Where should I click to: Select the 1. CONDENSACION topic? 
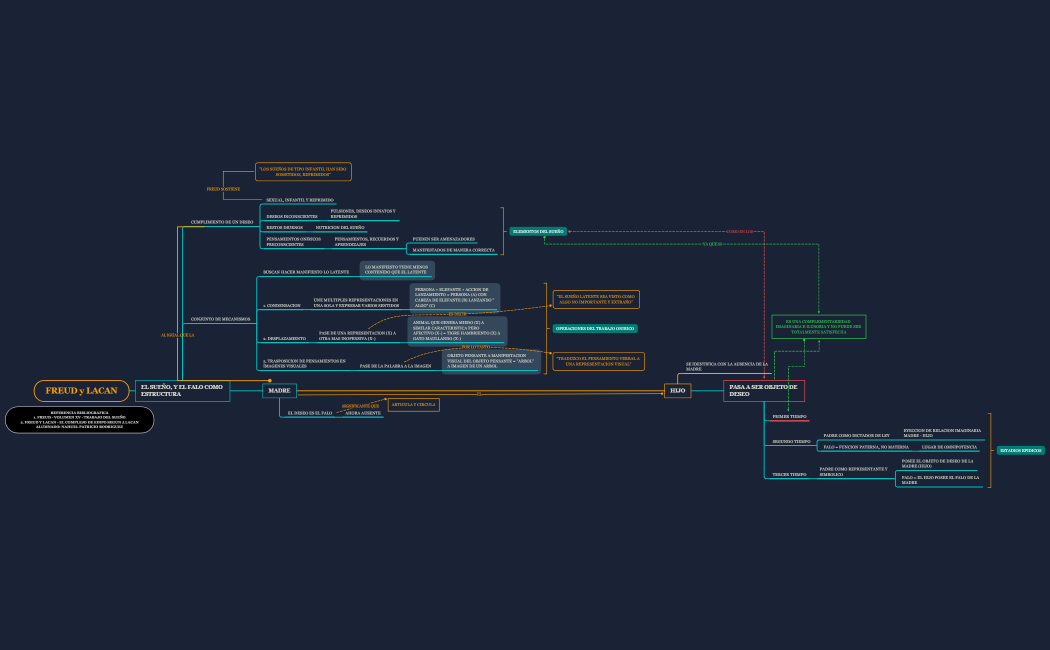click(x=282, y=305)
